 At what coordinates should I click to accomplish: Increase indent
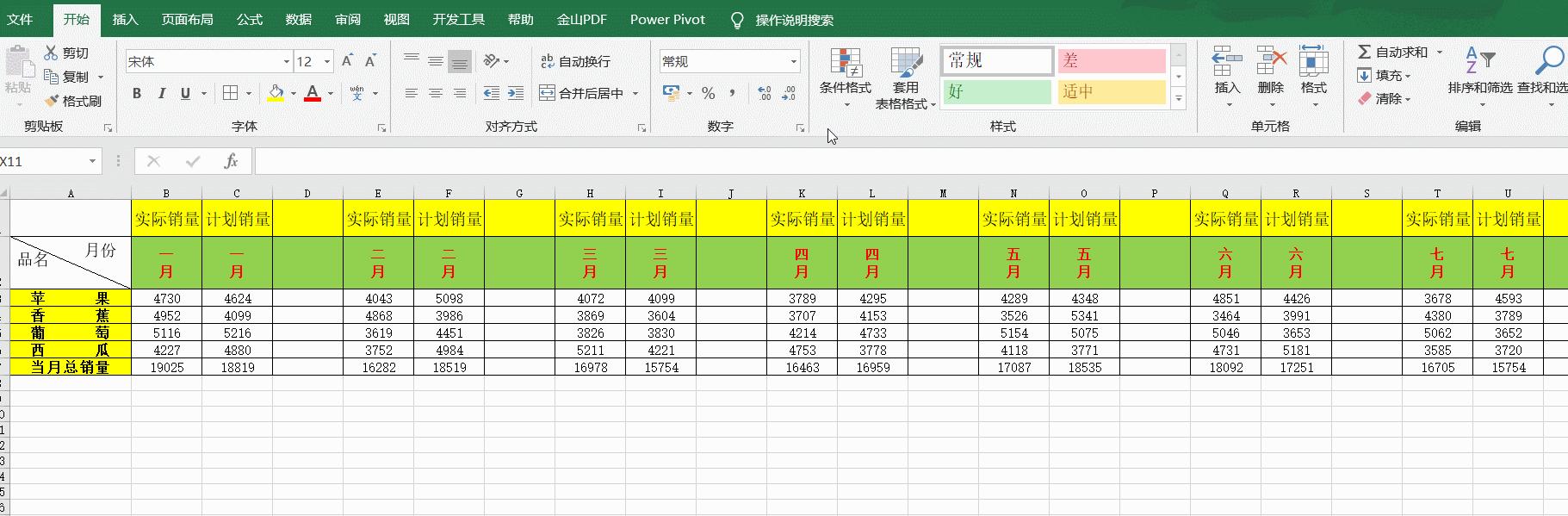pos(516,92)
